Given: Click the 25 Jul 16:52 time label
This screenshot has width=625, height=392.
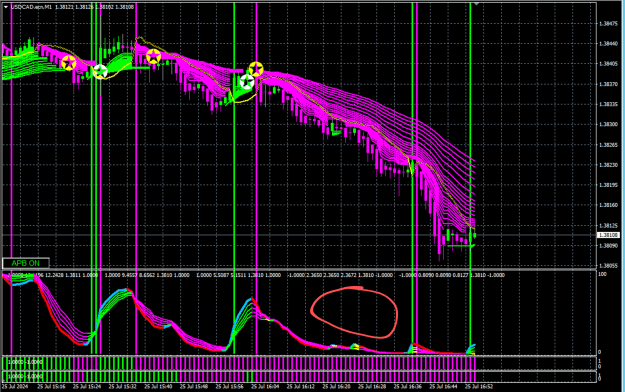Looking at the screenshot, I should (x=479, y=386).
